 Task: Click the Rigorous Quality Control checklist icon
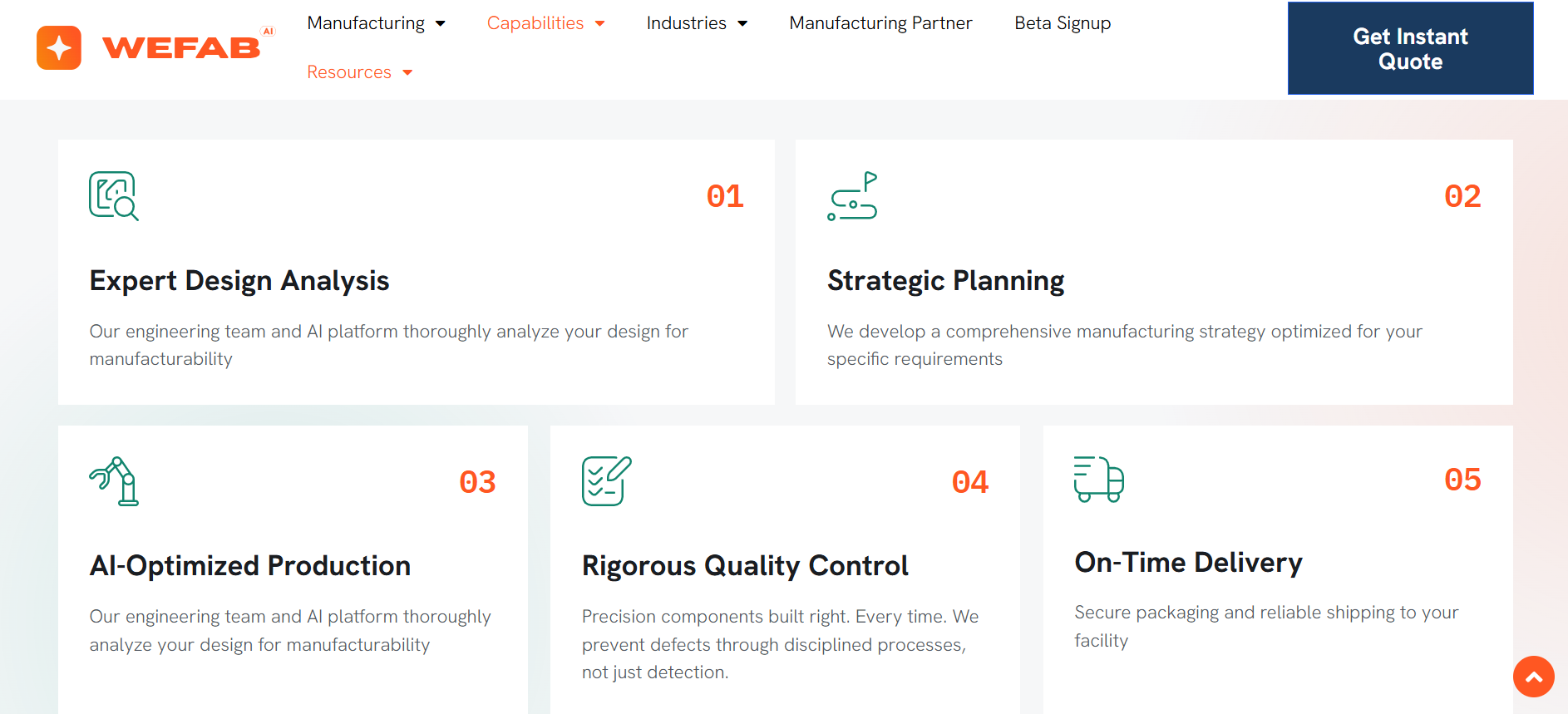coord(606,481)
